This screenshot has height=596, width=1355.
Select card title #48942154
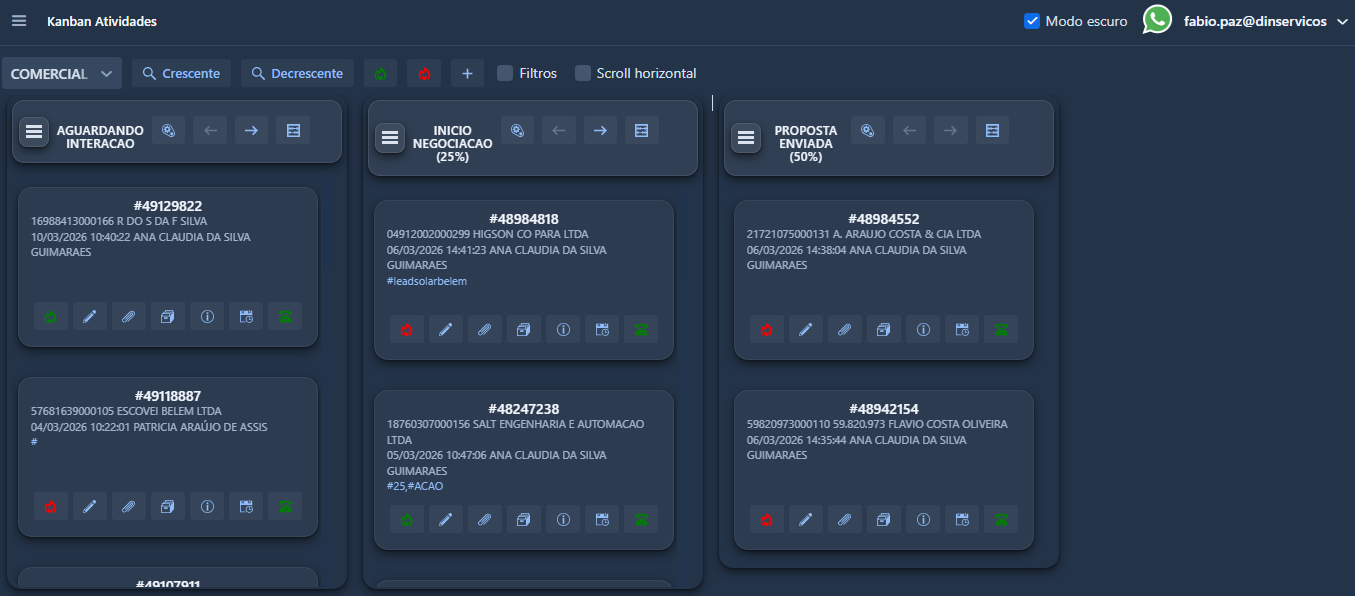884,409
